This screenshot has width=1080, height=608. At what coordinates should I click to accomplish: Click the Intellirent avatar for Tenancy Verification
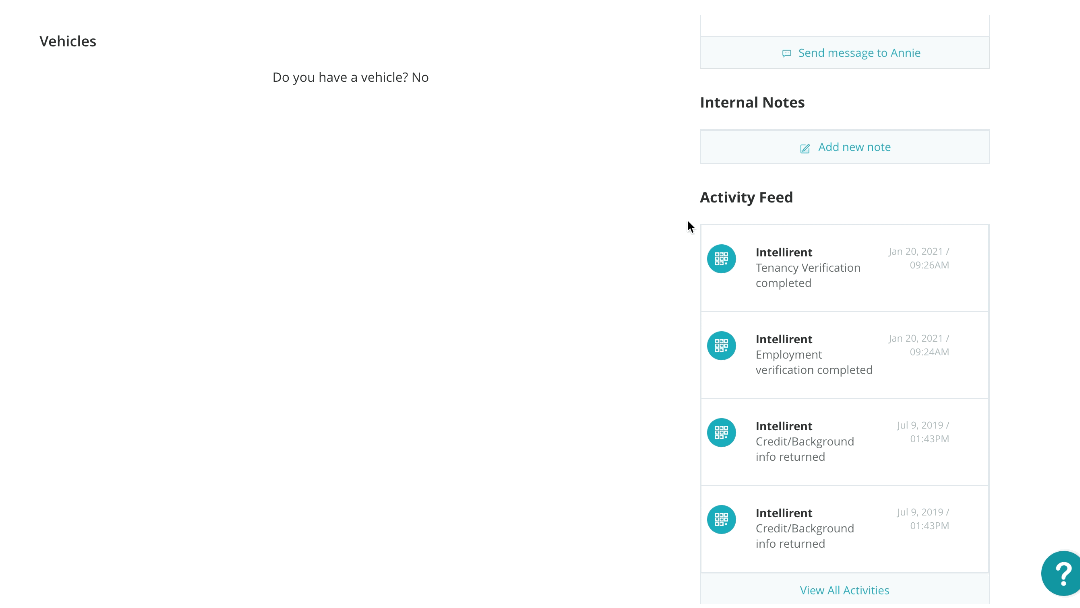click(x=721, y=258)
